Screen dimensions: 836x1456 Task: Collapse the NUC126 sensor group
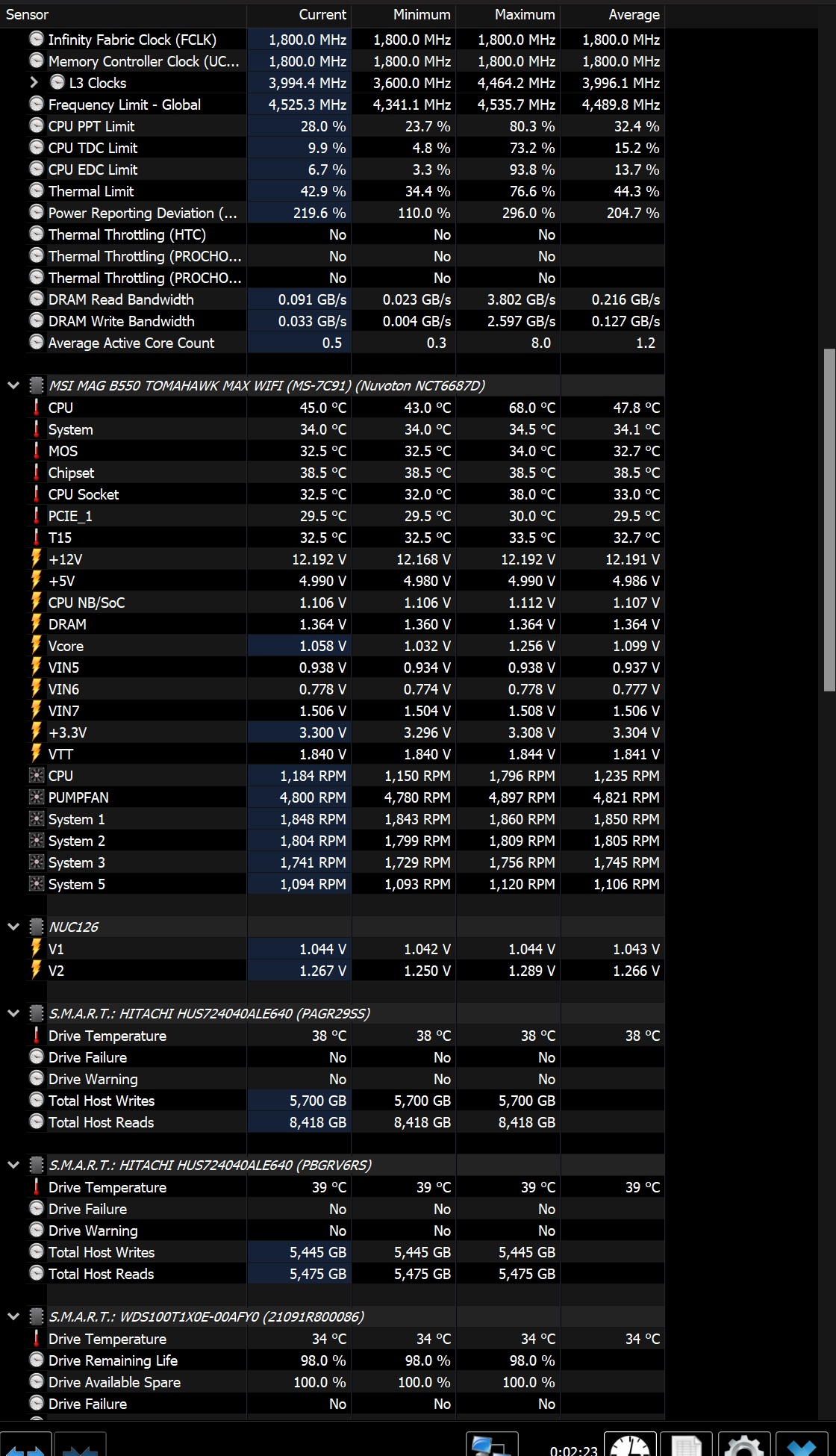(13, 927)
